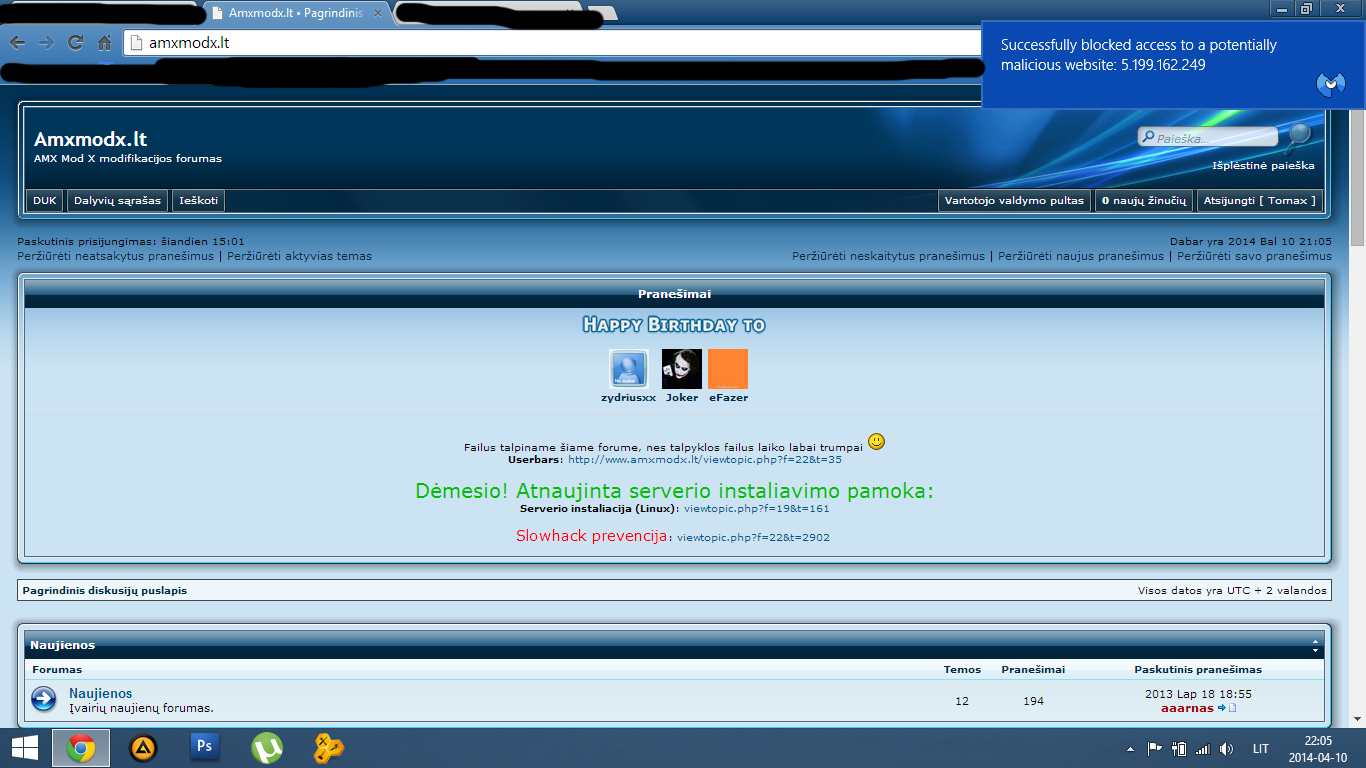
Task: Open Peržiūrėti aktyvias temas
Action: point(299,256)
